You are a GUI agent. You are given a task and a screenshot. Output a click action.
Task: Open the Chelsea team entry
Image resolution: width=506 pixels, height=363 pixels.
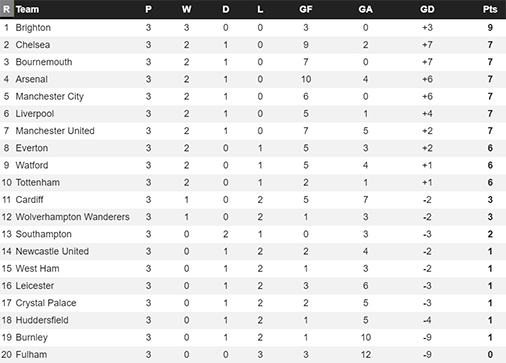tap(33, 45)
